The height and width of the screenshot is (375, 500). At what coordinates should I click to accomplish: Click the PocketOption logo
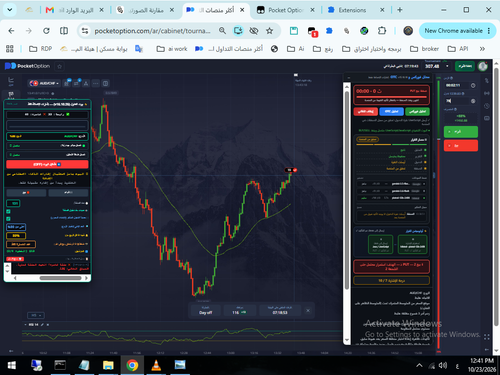tap(27, 66)
